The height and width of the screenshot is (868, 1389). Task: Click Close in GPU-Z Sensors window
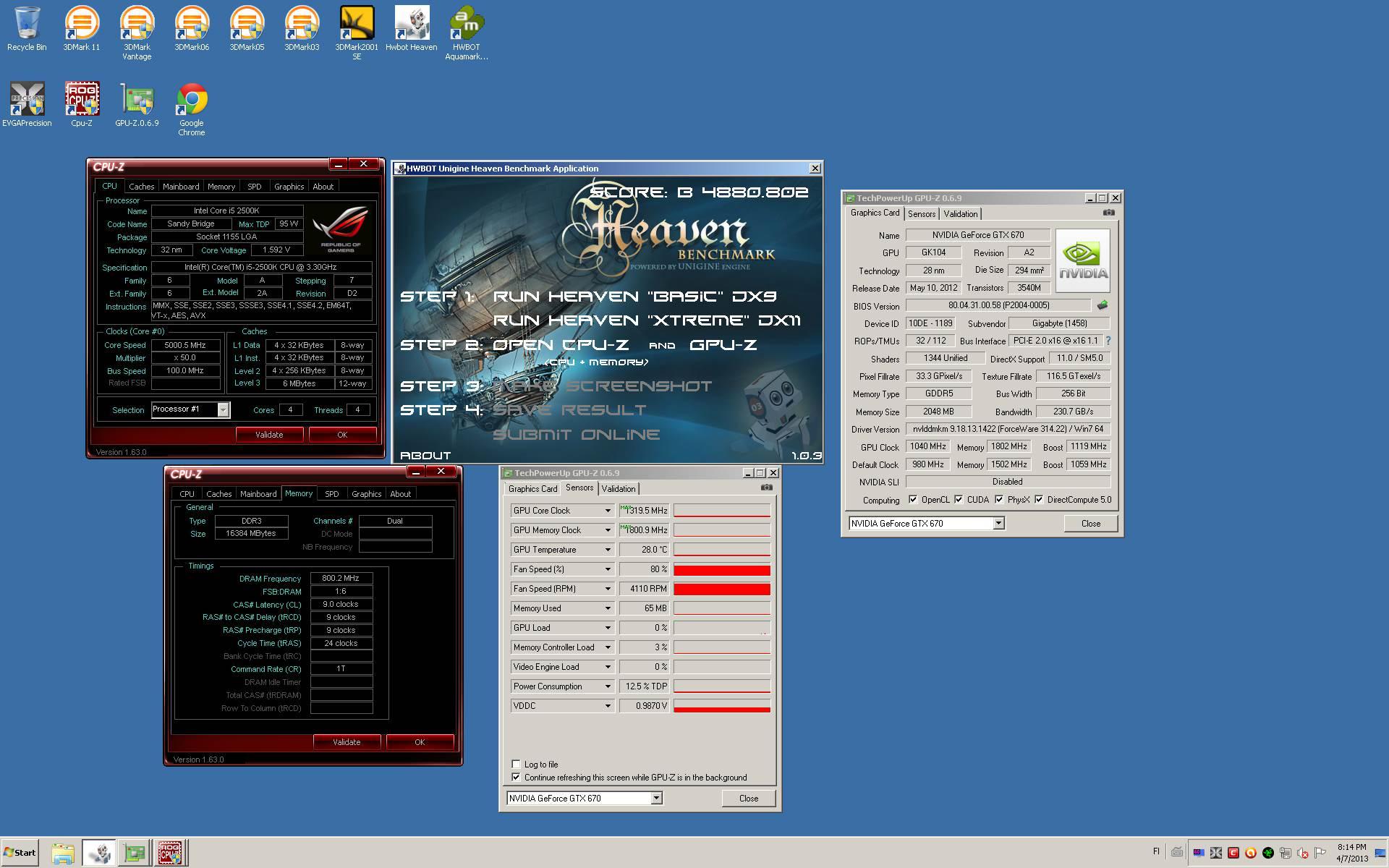tap(749, 798)
